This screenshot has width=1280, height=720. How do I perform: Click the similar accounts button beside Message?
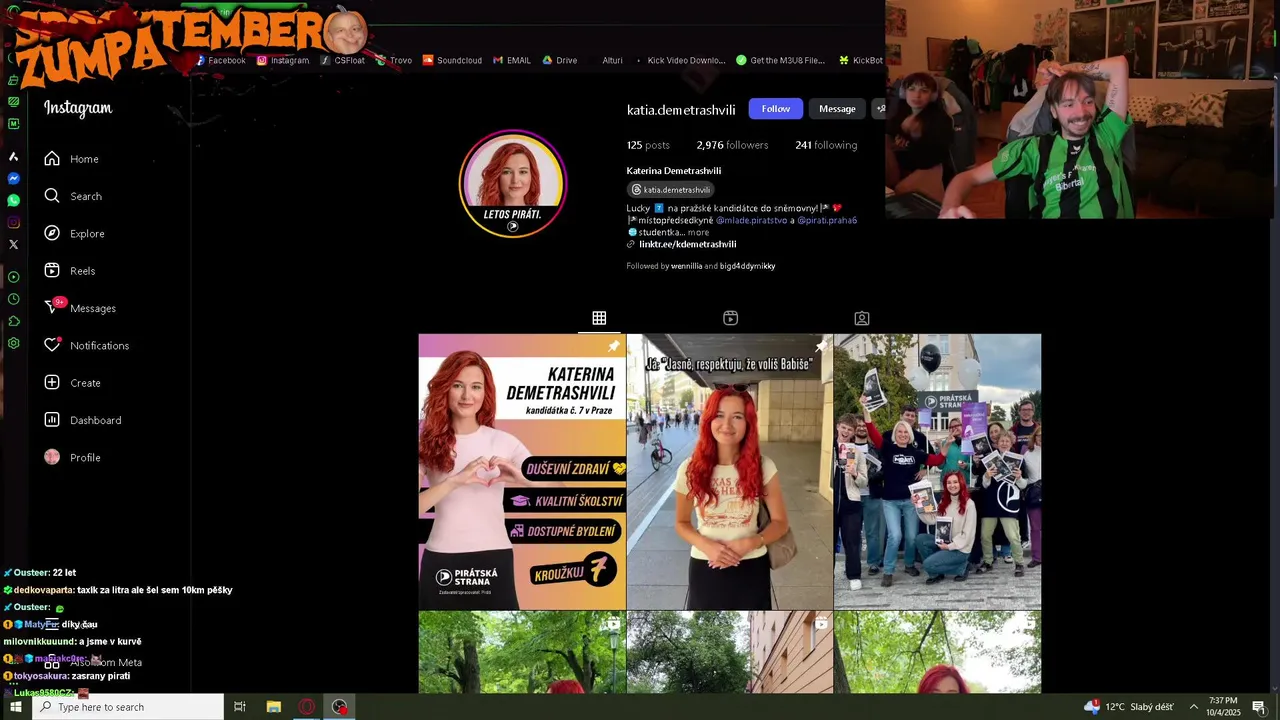[879, 109]
